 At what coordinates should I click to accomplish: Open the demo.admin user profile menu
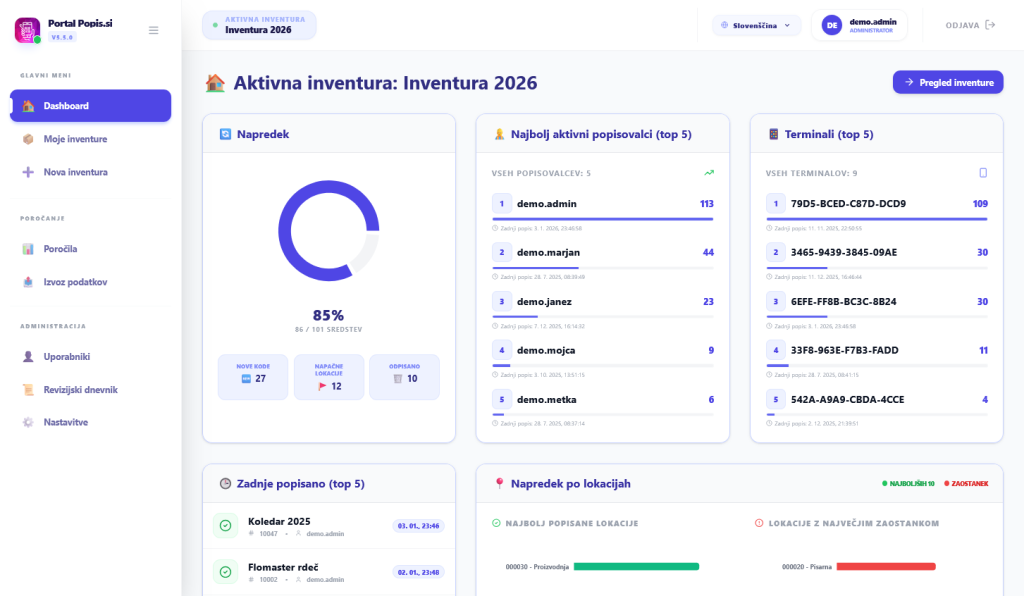coord(859,25)
